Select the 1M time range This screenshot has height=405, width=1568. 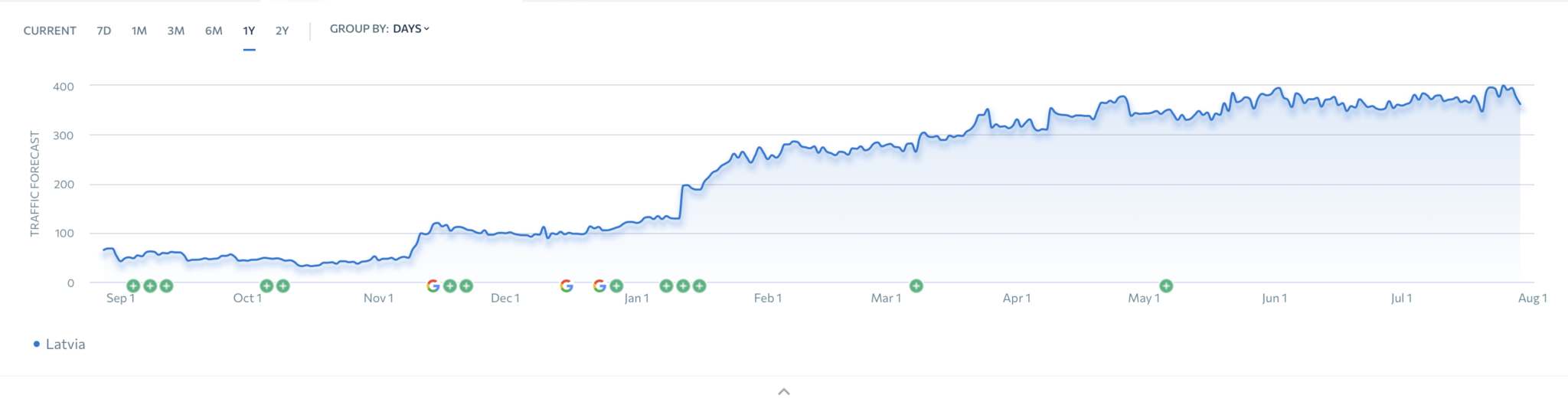point(139,31)
